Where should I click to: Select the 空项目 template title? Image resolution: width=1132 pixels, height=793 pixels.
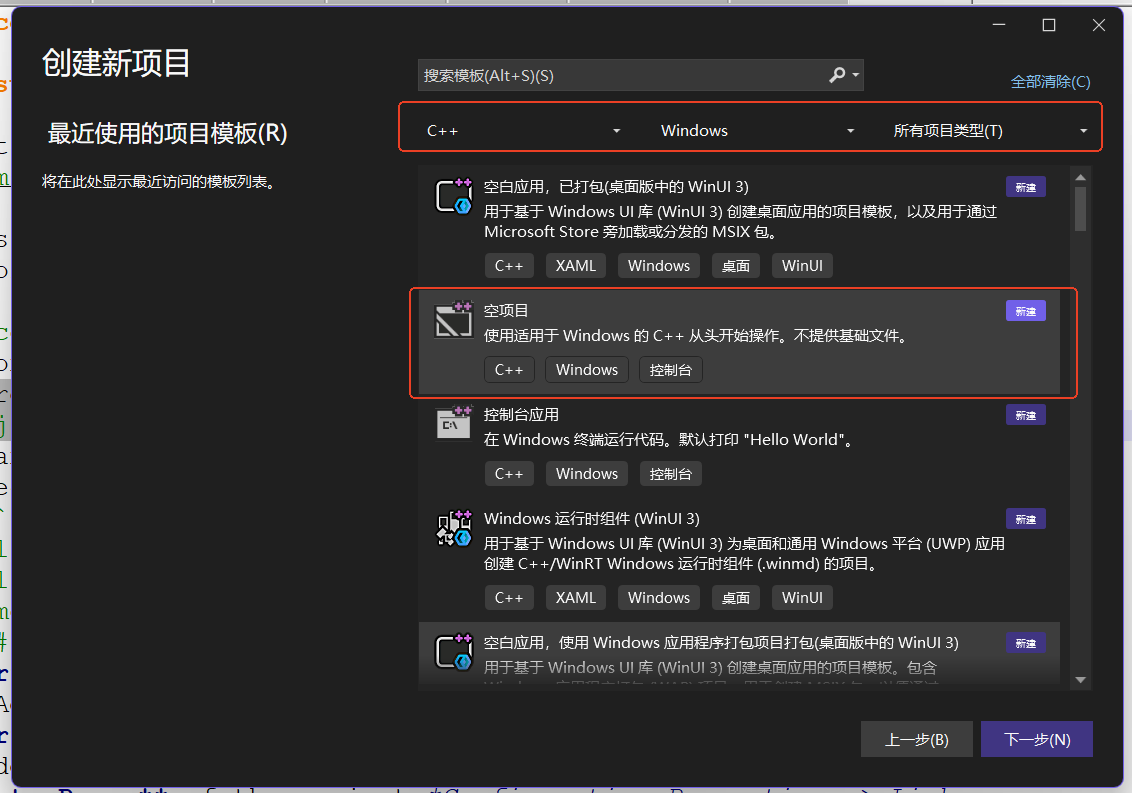(x=506, y=311)
